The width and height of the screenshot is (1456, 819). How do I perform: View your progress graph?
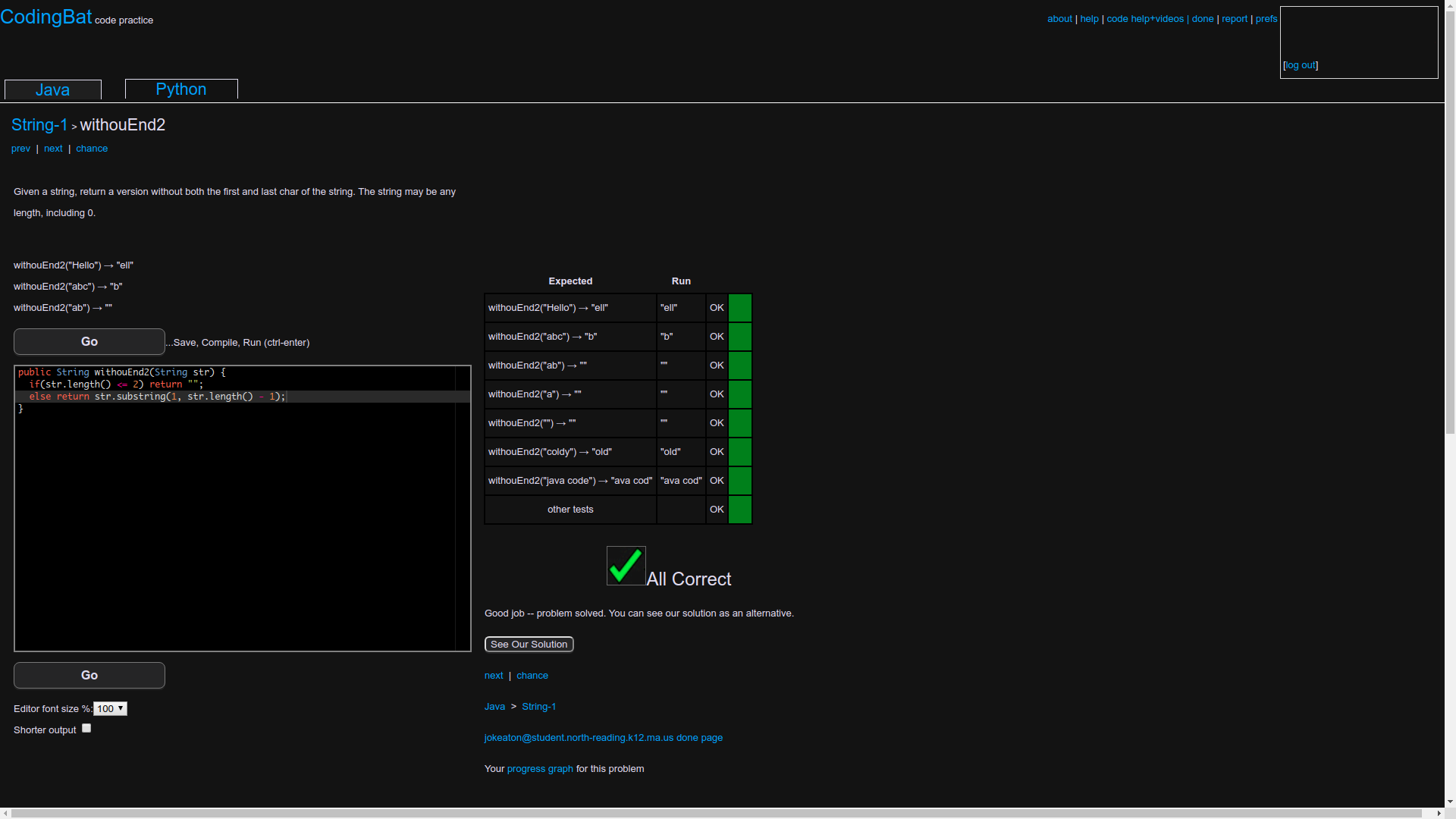coord(539,768)
